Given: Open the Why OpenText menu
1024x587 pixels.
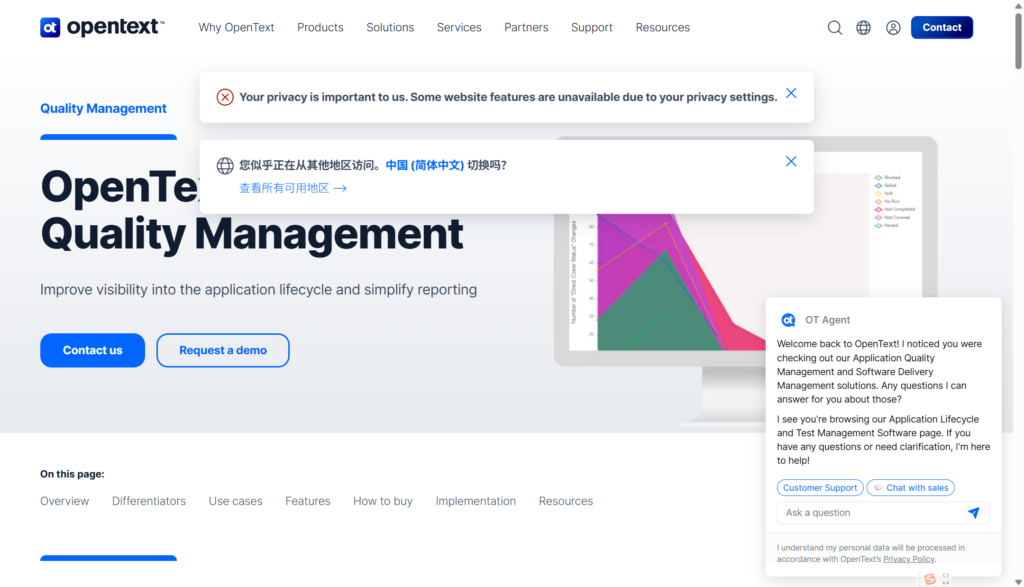Looking at the screenshot, I should [x=236, y=27].
